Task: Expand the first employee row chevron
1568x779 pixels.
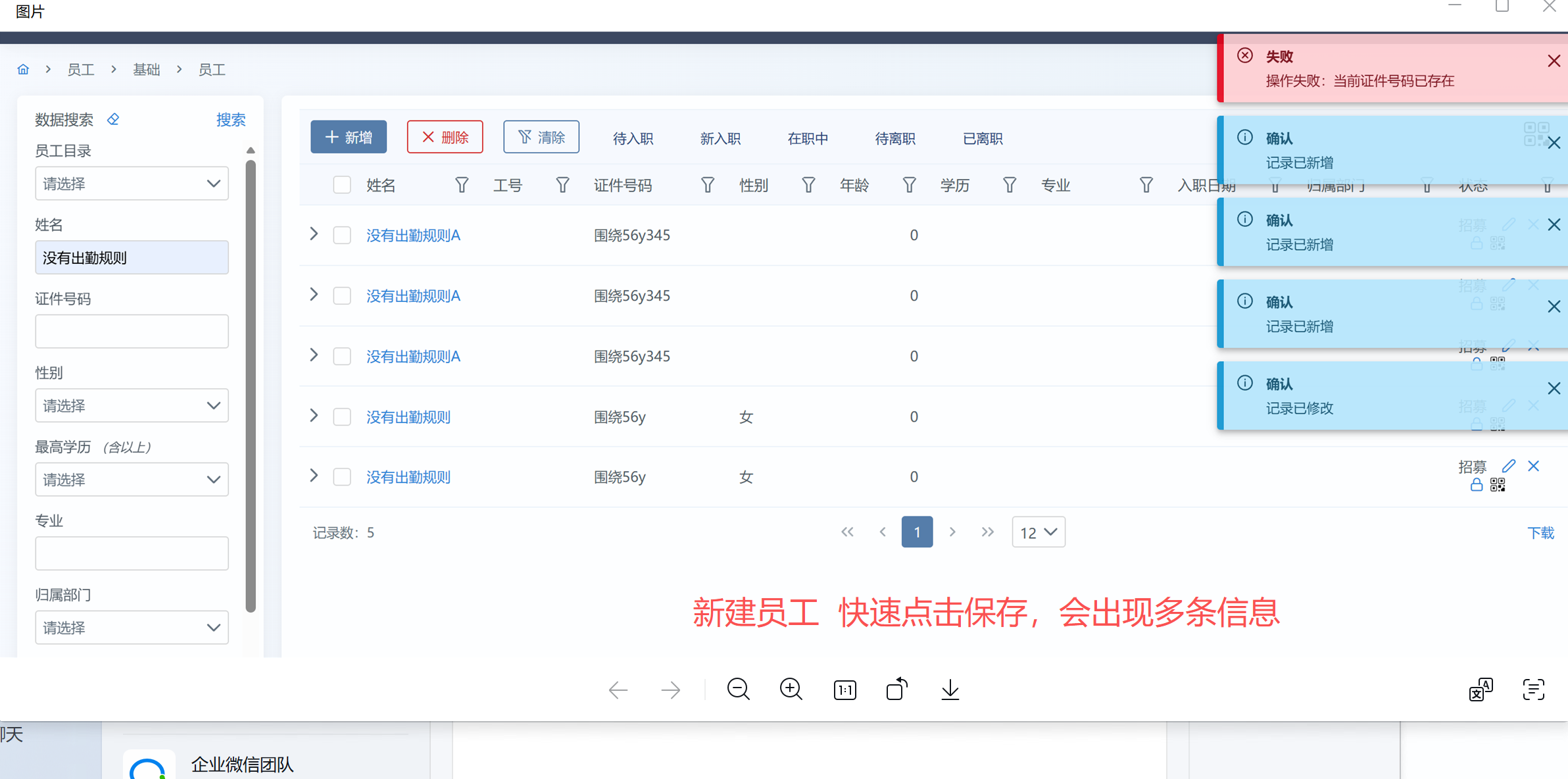Action: click(x=314, y=234)
